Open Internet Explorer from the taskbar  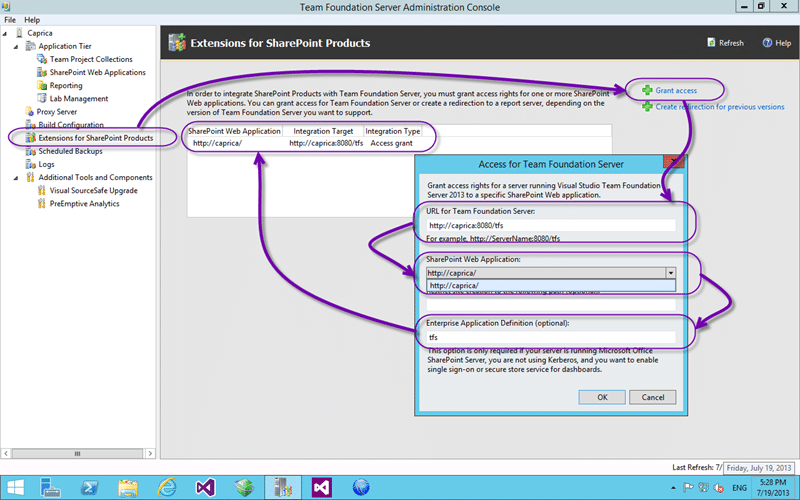167,488
